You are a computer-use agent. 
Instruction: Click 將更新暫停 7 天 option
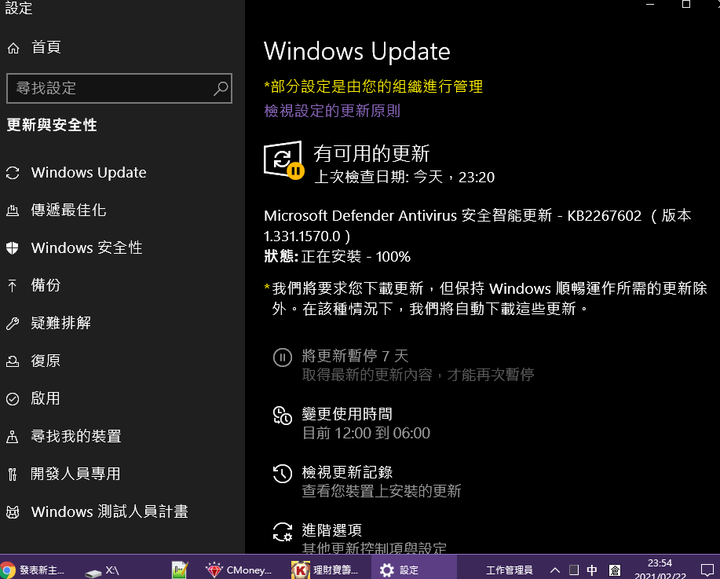[355, 356]
